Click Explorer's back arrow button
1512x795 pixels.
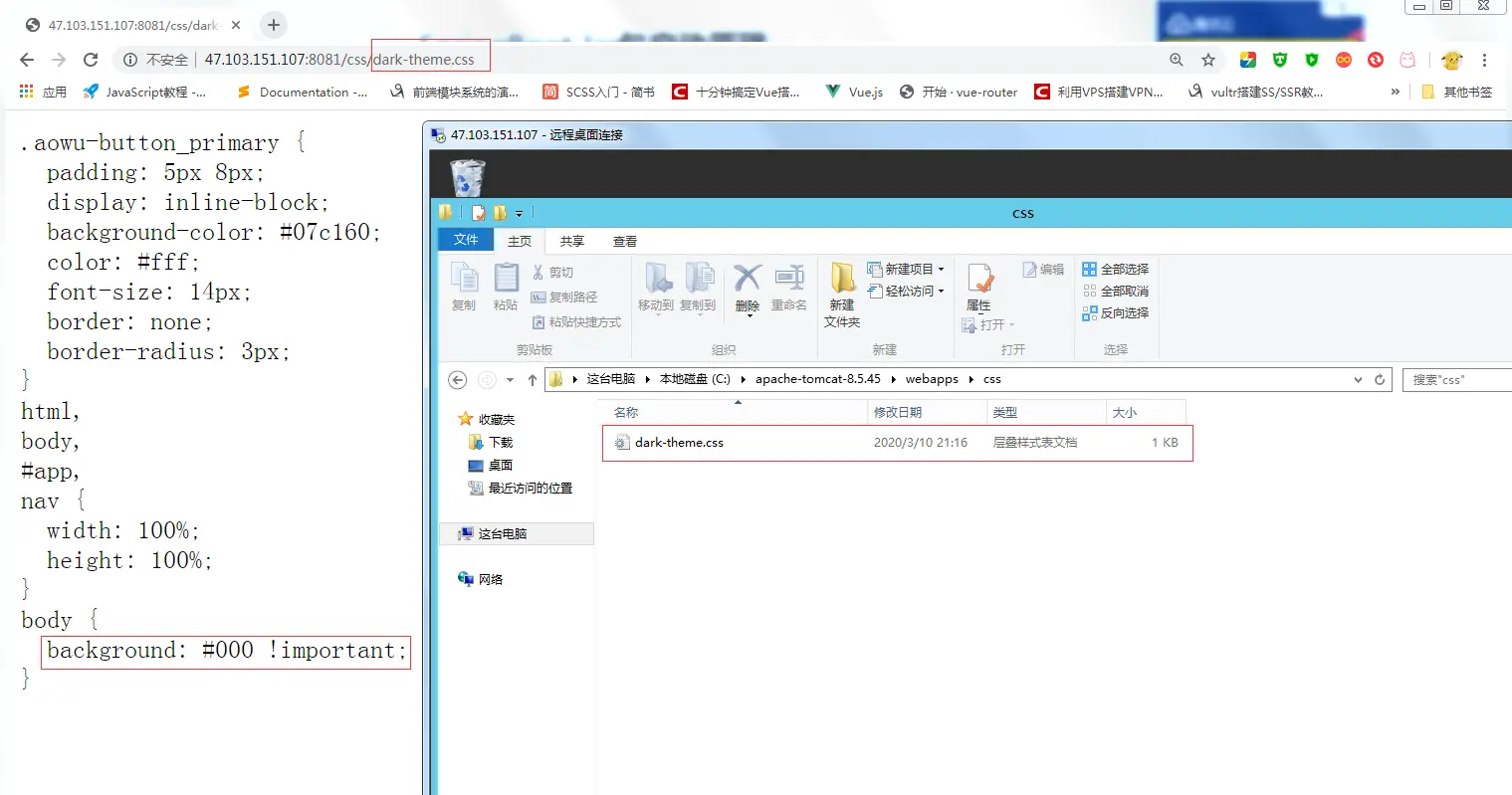pos(457,379)
